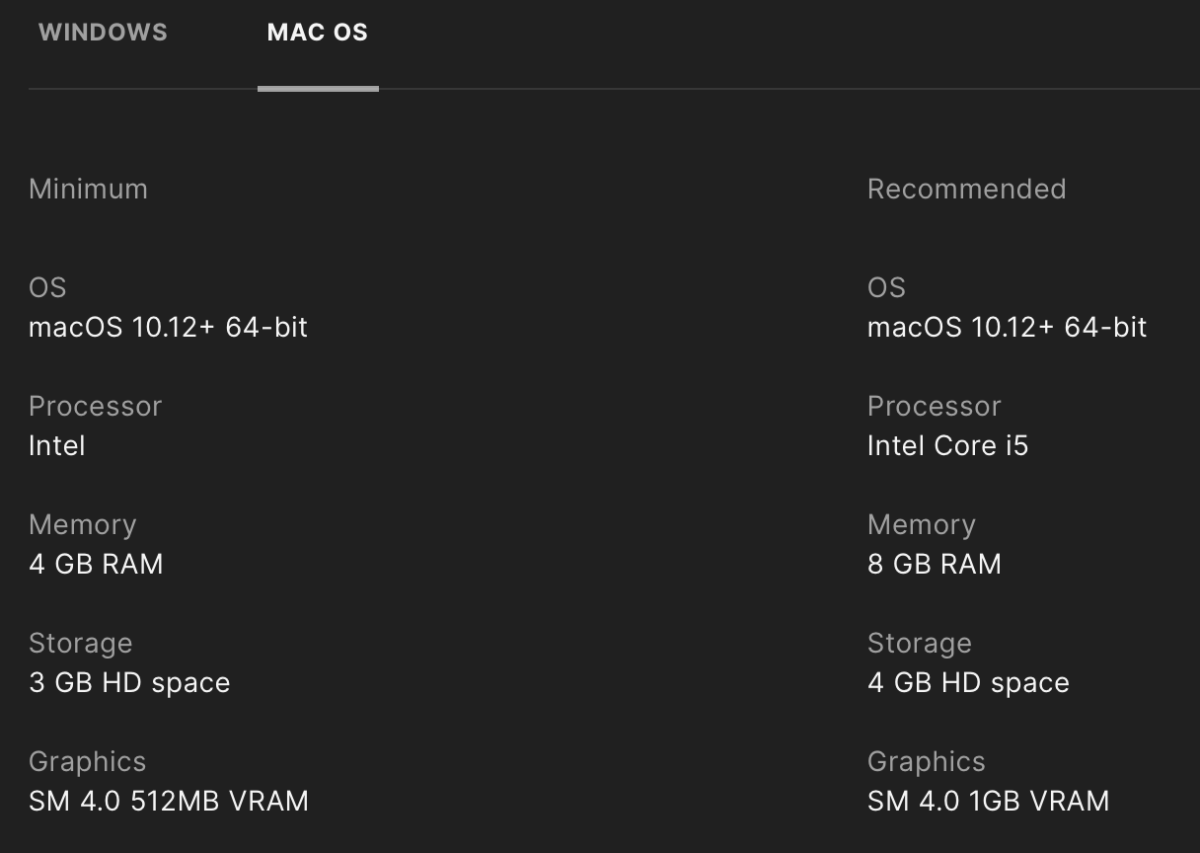Click the 3 GB HD space text

pos(129,683)
